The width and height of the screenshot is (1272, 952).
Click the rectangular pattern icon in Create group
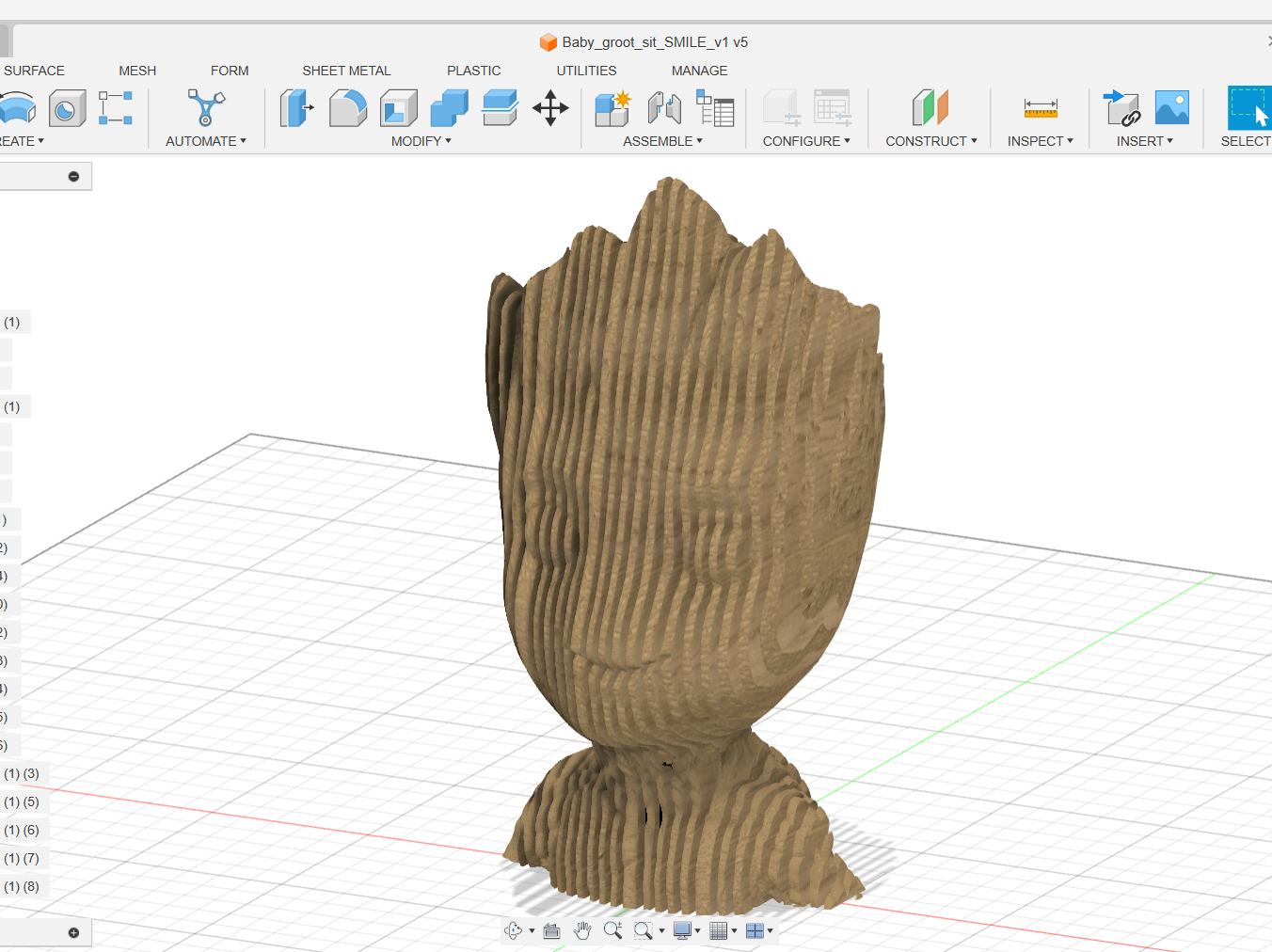coord(116,108)
